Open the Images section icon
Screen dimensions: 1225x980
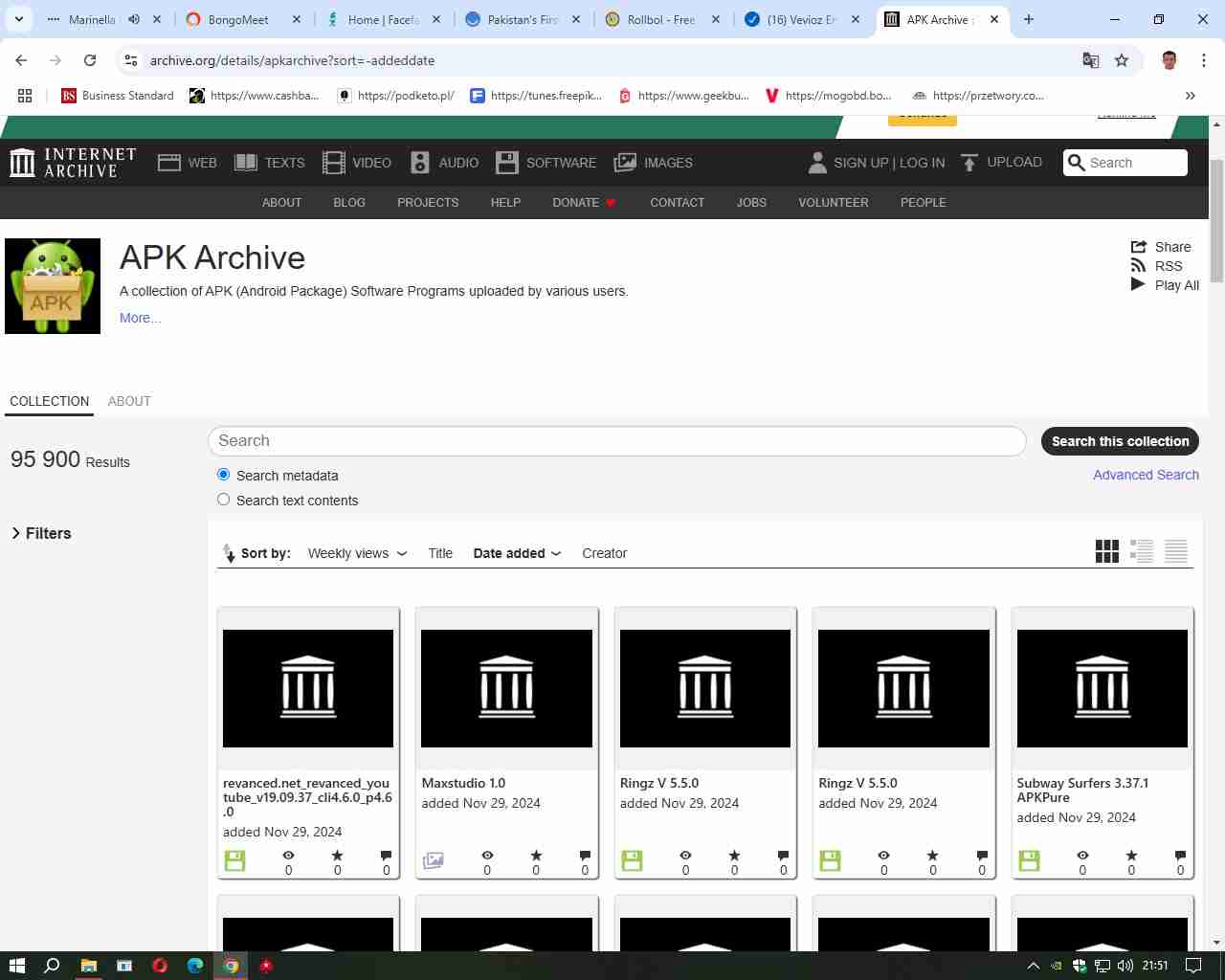[625, 163]
